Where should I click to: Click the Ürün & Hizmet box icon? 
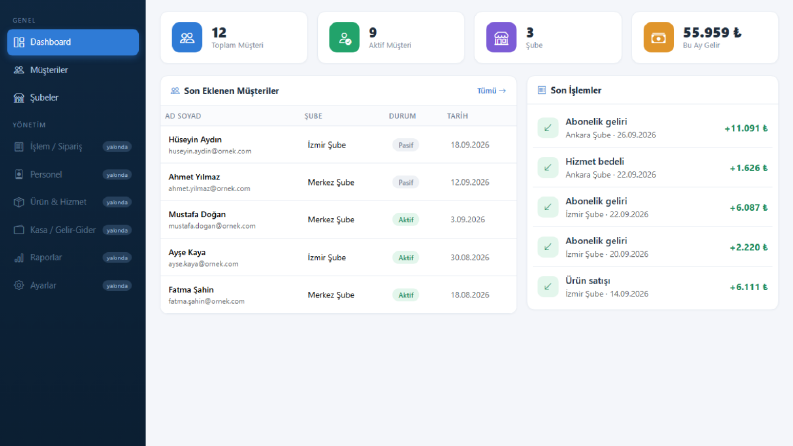coord(19,202)
